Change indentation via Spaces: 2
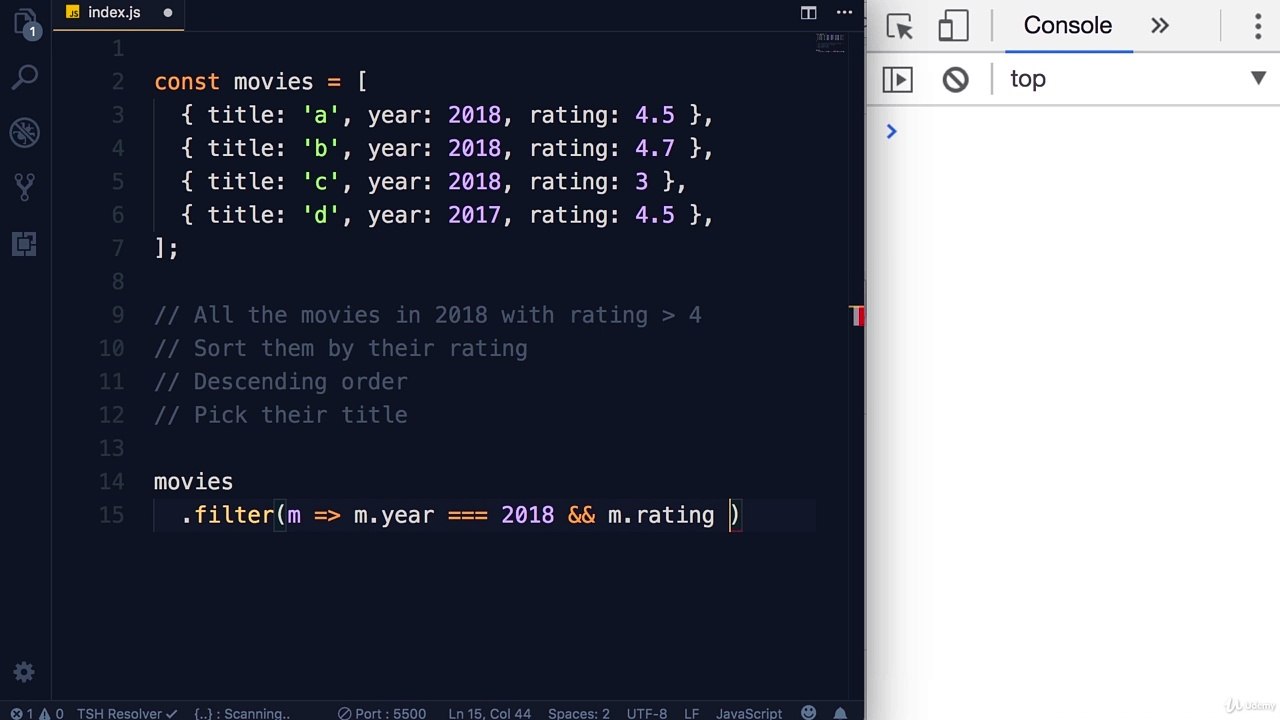Screen dimensions: 1280x720 (579, 713)
